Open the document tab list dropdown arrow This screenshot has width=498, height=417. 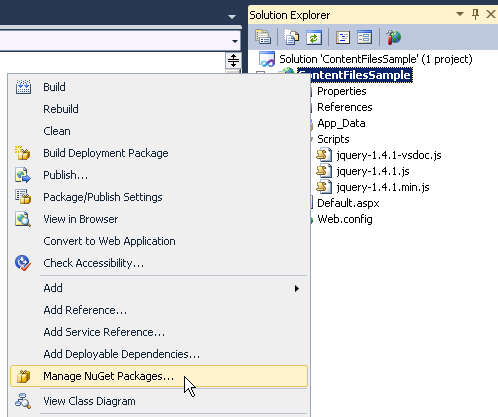[232, 16]
